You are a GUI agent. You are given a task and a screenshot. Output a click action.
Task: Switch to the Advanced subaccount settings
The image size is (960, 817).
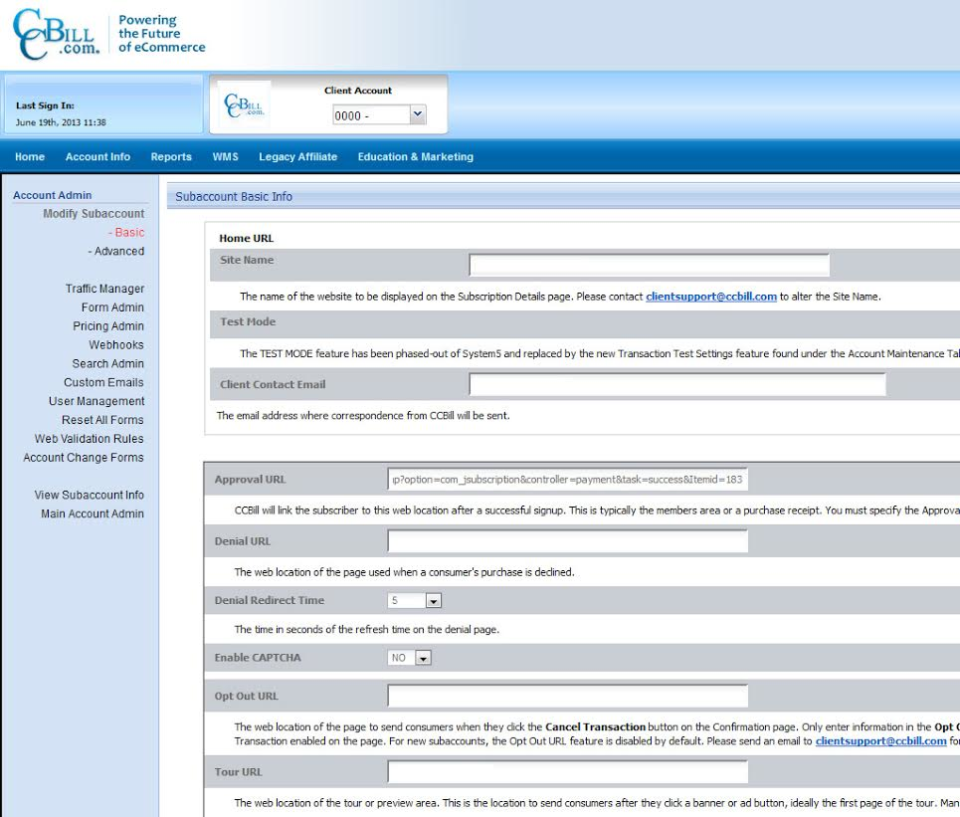(114, 251)
